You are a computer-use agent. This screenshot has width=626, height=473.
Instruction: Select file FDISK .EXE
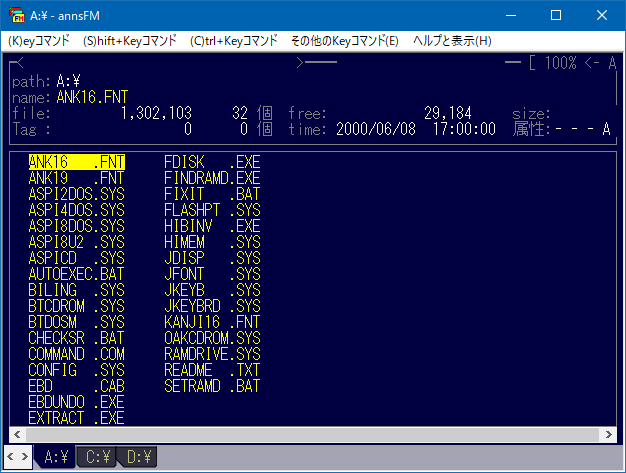pyautogui.click(x=212, y=162)
